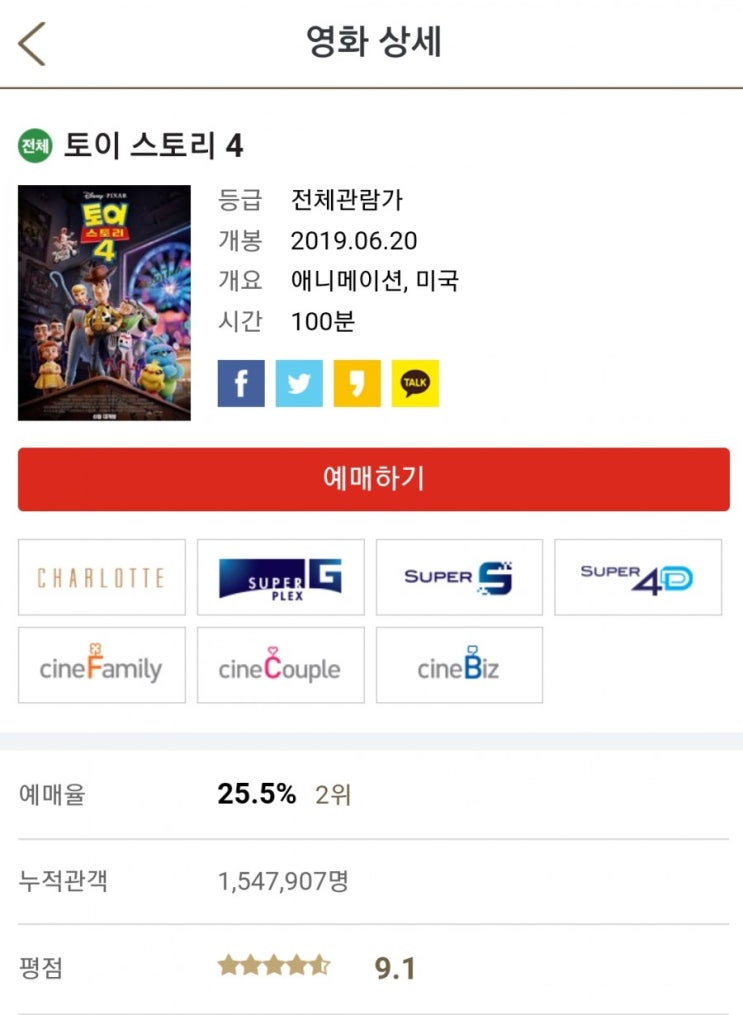The image size is (743, 1015).
Task: Choose the Super S screen type
Action: pyautogui.click(x=460, y=577)
